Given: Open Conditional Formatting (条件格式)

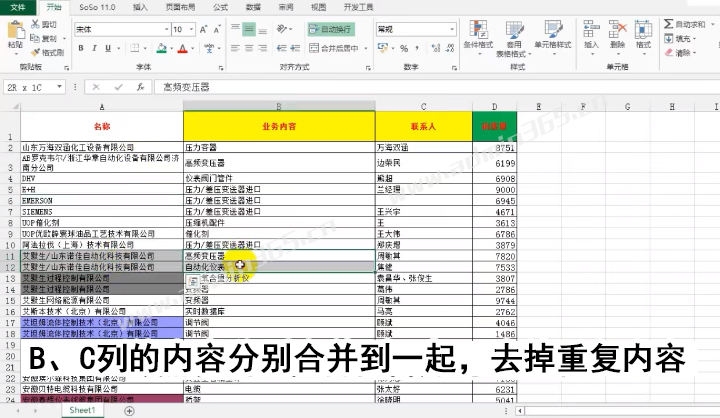Looking at the screenshot, I should point(478,38).
